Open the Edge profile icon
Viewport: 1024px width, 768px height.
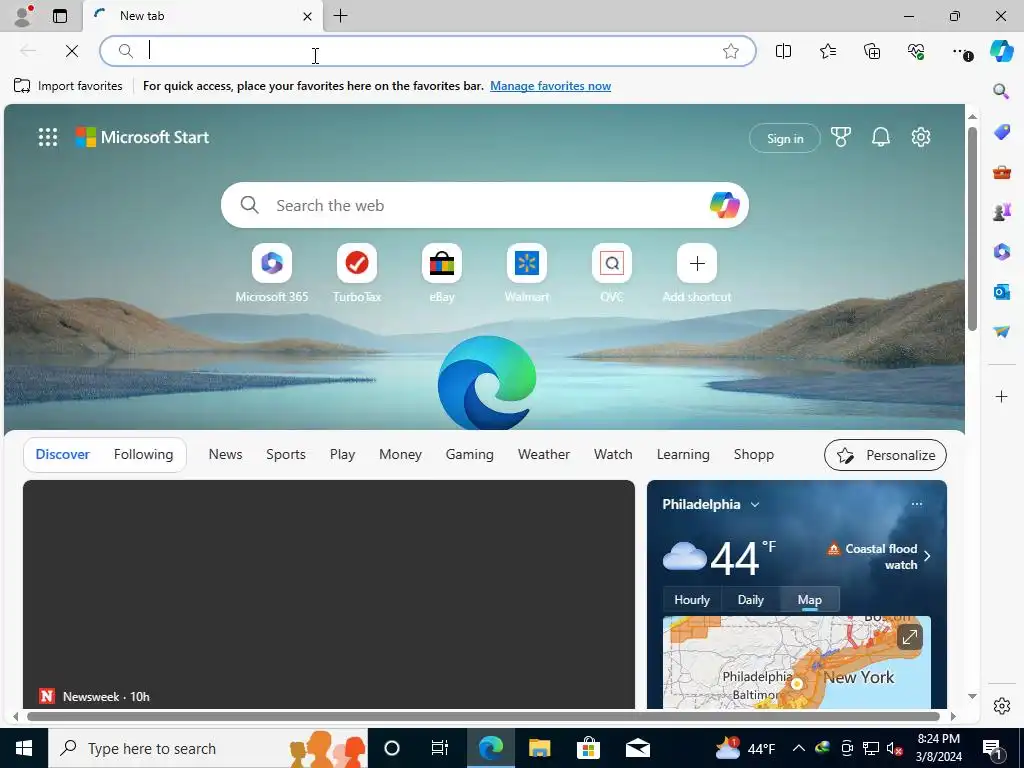23,16
